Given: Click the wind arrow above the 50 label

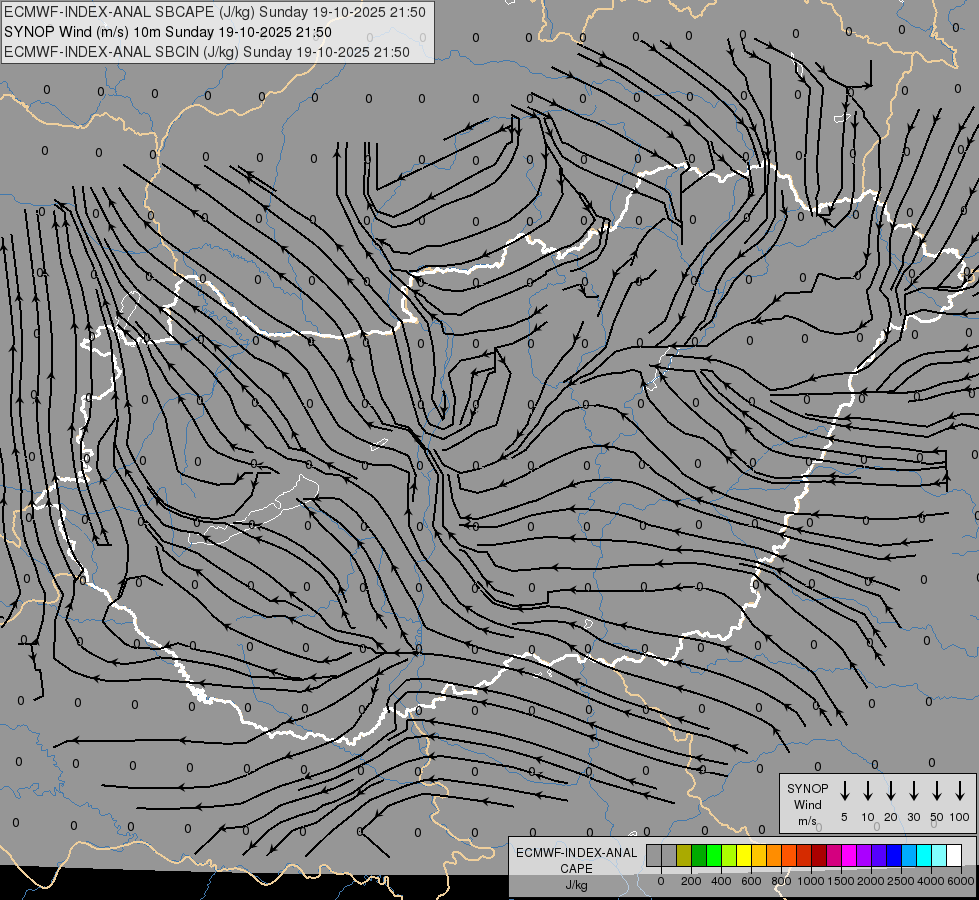Looking at the screenshot, I should (x=937, y=791).
